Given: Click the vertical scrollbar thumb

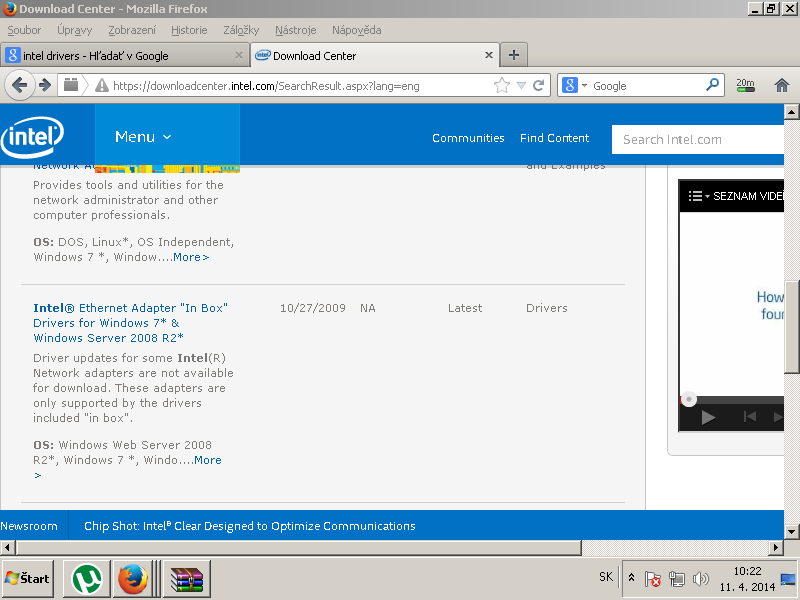Looking at the screenshot, I should (792, 327).
